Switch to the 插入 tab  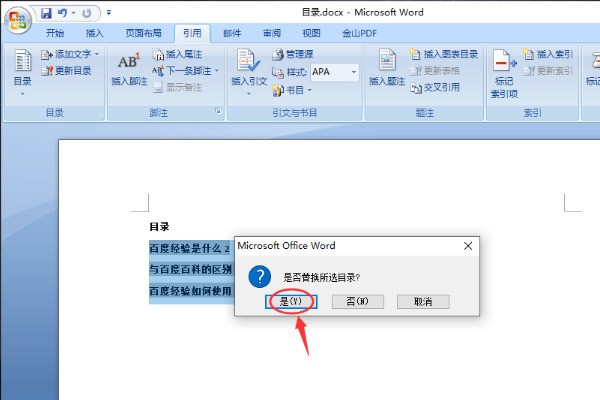[x=95, y=33]
